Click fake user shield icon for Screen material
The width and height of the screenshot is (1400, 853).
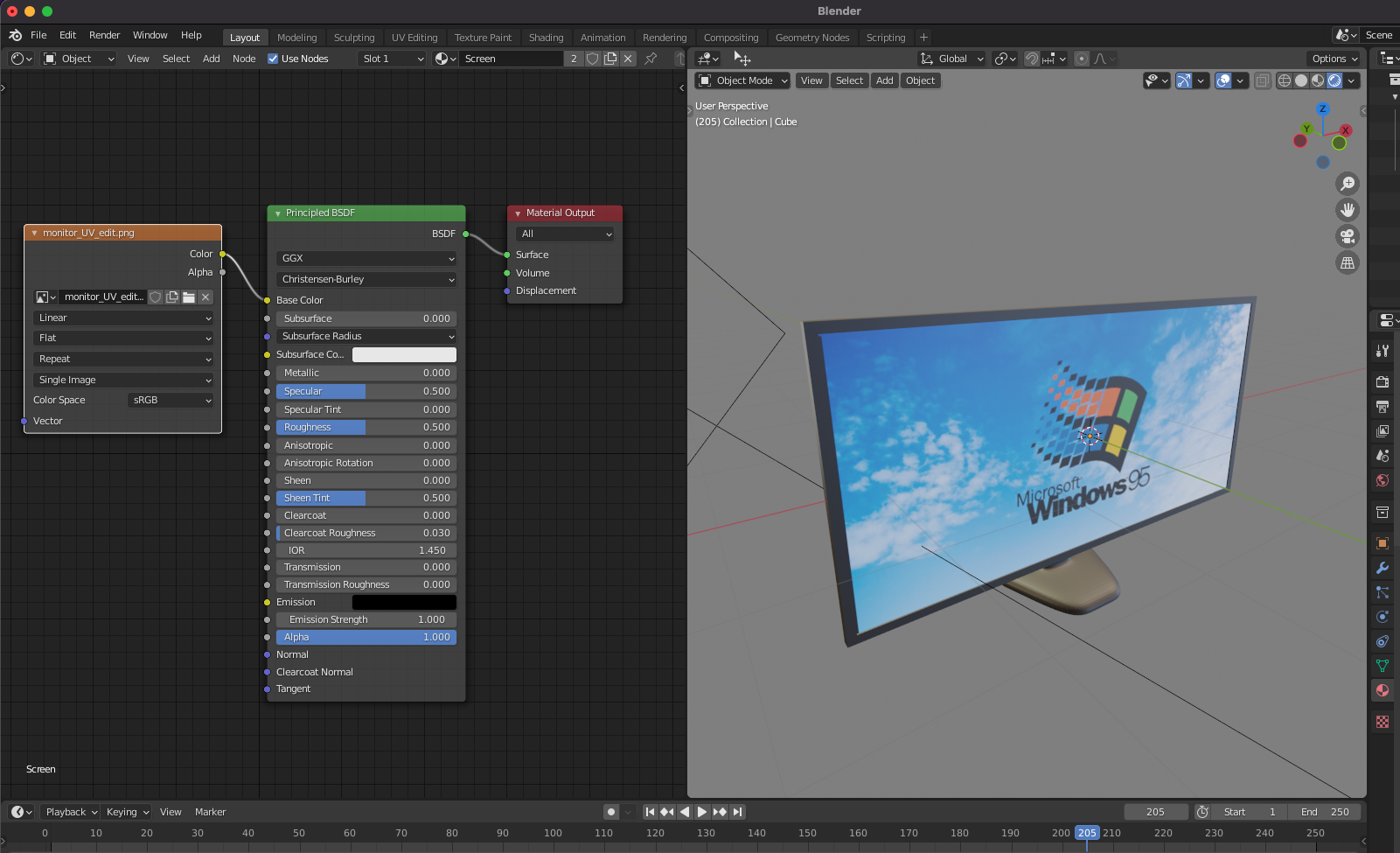(x=592, y=59)
